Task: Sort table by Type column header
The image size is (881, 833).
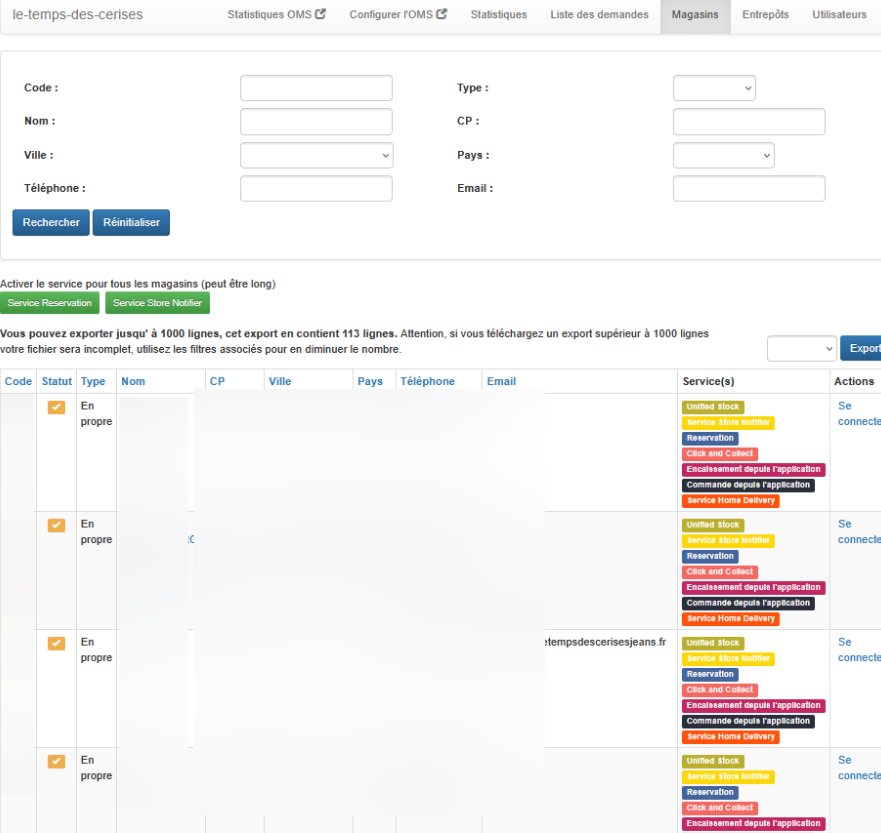Action: point(93,381)
